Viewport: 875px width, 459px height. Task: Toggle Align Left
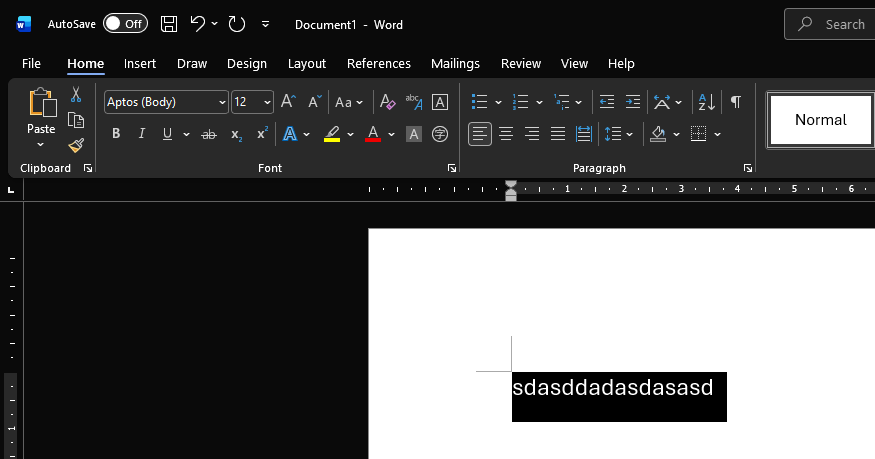click(480, 134)
